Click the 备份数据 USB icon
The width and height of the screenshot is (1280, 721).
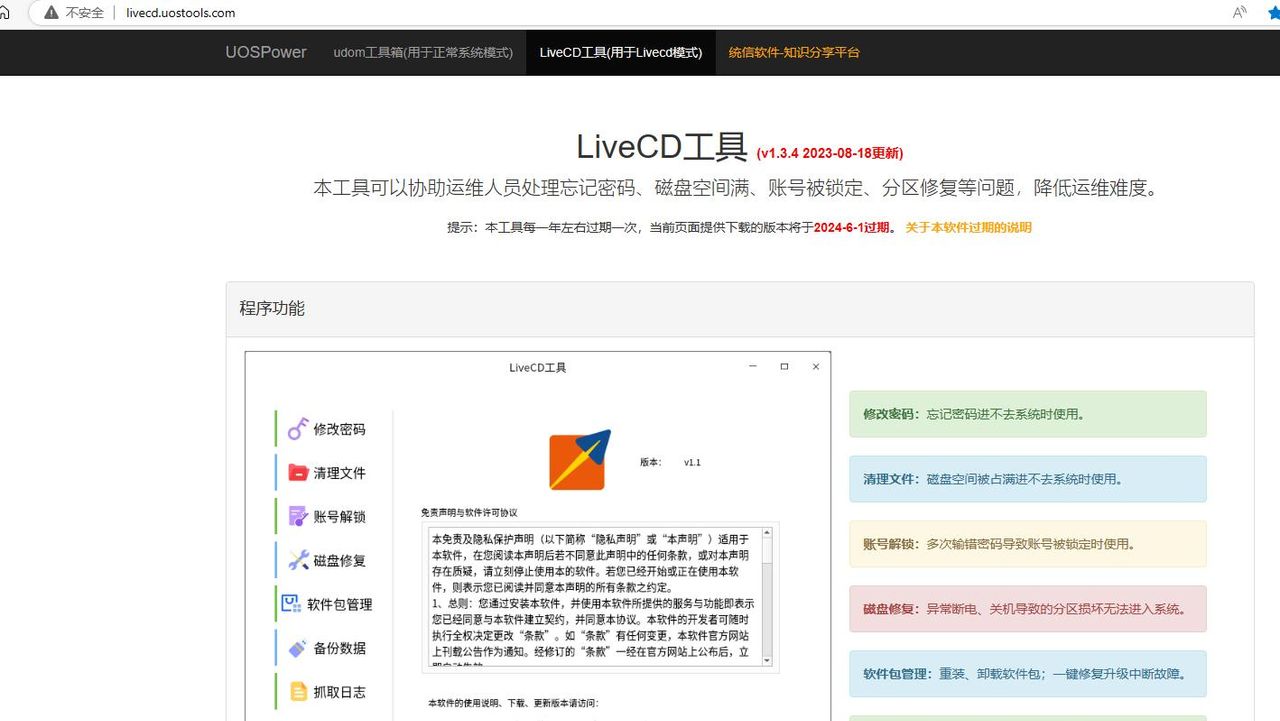point(298,648)
